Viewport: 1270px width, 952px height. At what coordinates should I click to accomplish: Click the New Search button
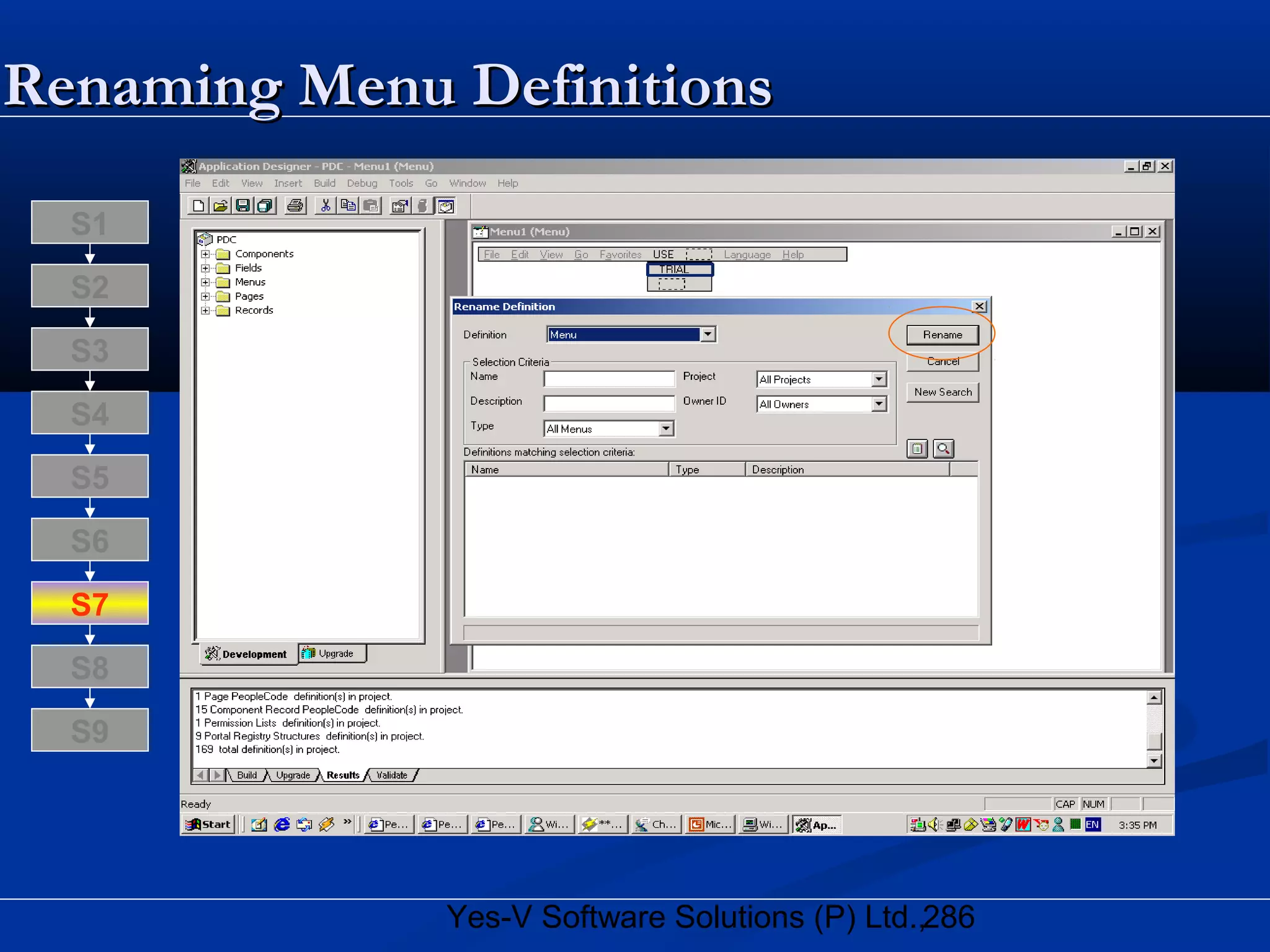(x=943, y=392)
